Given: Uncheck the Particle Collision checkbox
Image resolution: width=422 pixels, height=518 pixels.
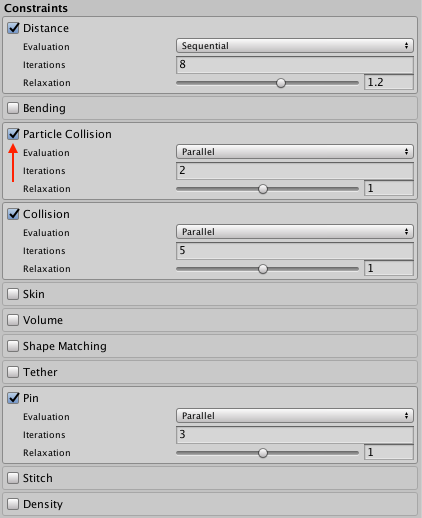Looking at the screenshot, I should 13,134.
